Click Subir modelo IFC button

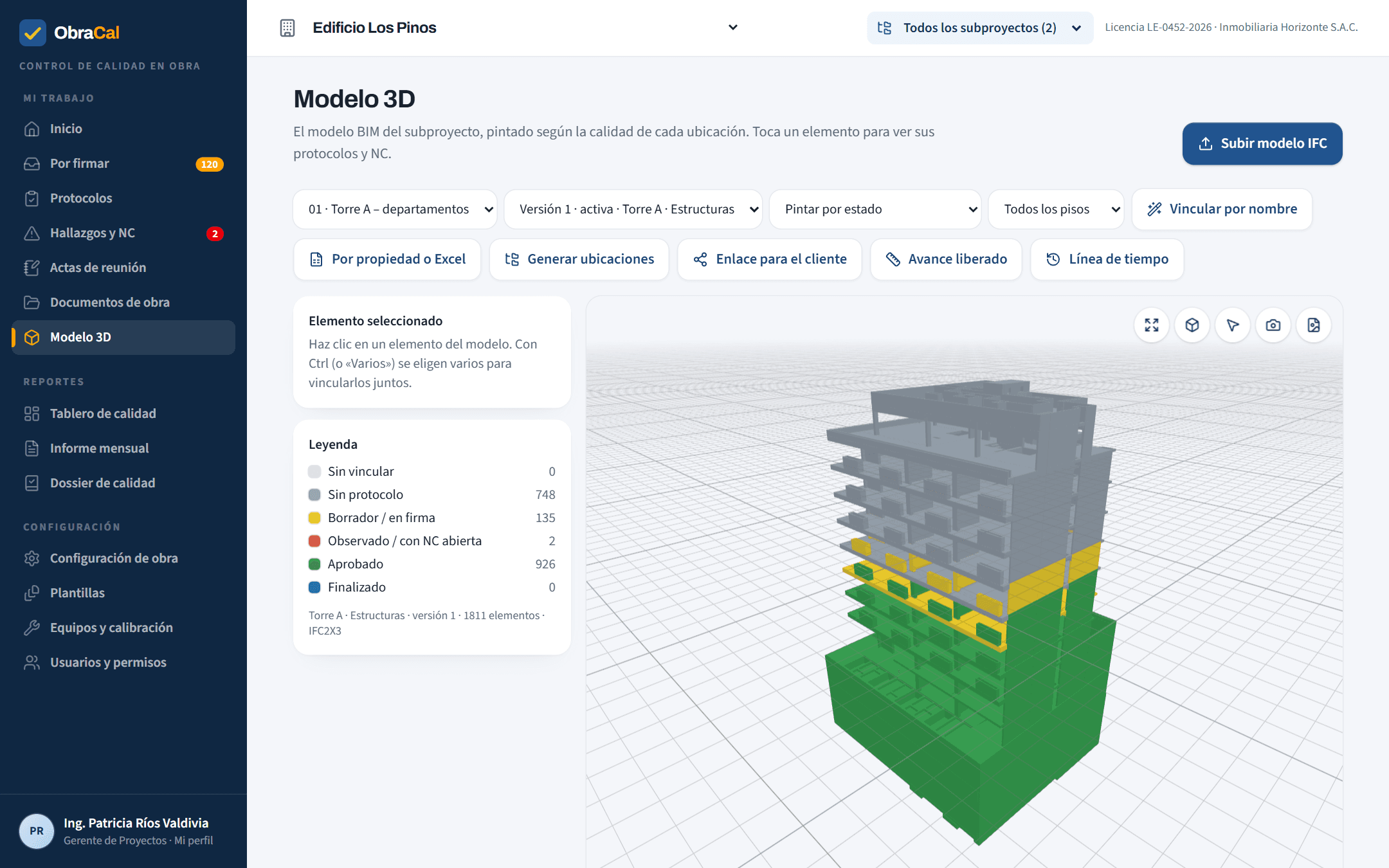pos(1262,143)
